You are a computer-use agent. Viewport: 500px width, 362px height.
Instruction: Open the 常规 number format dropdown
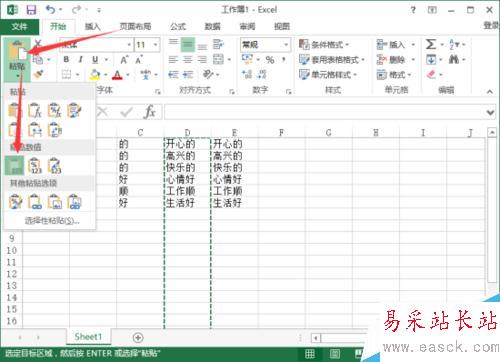click(x=286, y=44)
